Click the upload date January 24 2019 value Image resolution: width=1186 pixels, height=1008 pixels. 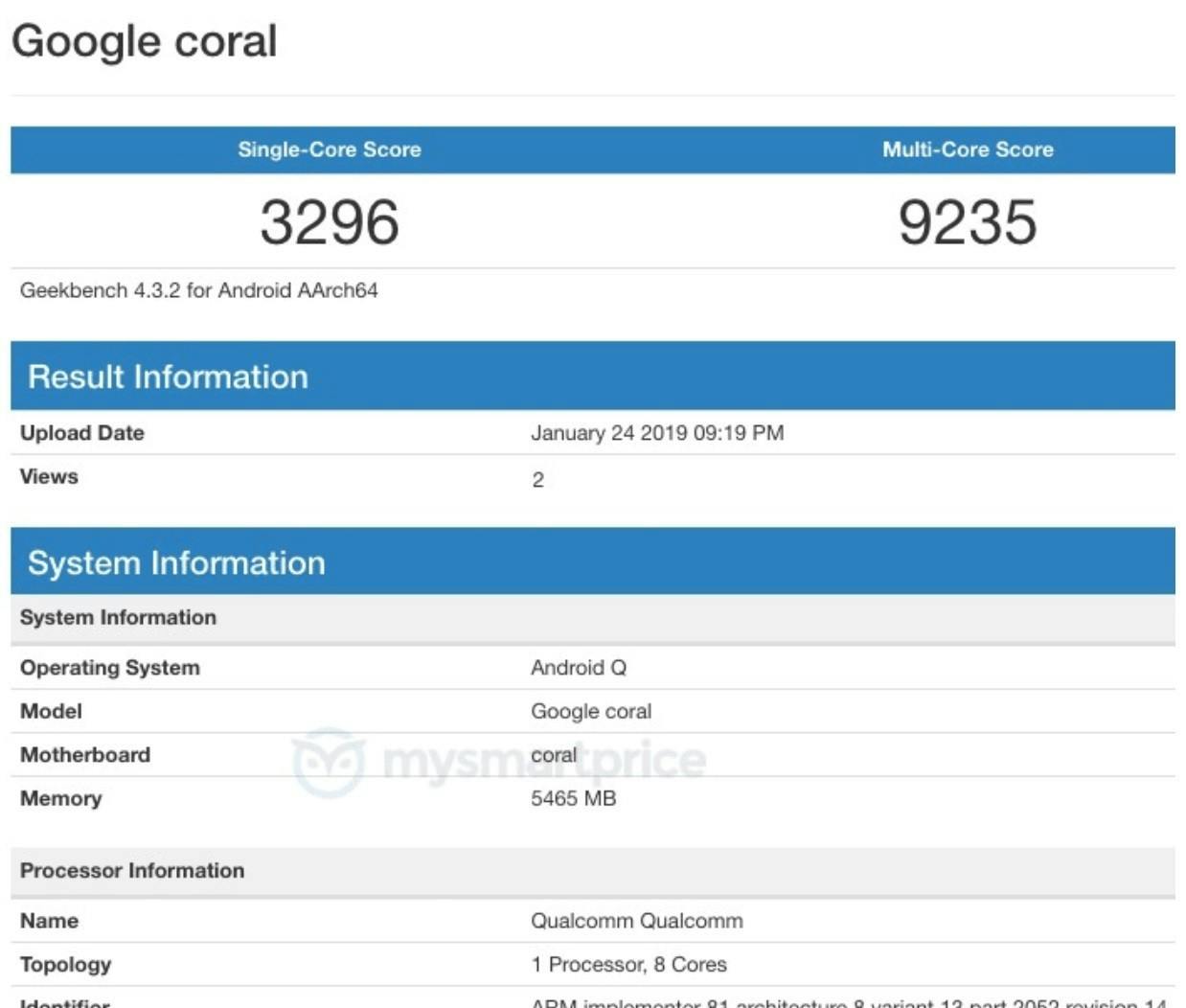point(656,433)
